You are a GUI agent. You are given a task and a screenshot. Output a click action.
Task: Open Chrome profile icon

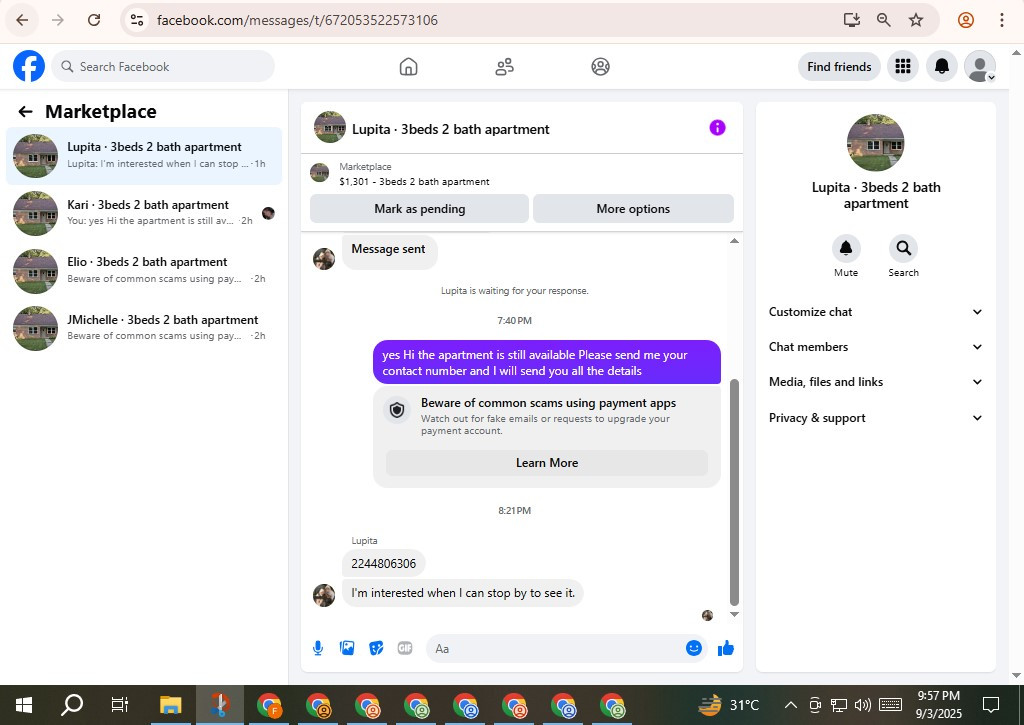(x=966, y=20)
